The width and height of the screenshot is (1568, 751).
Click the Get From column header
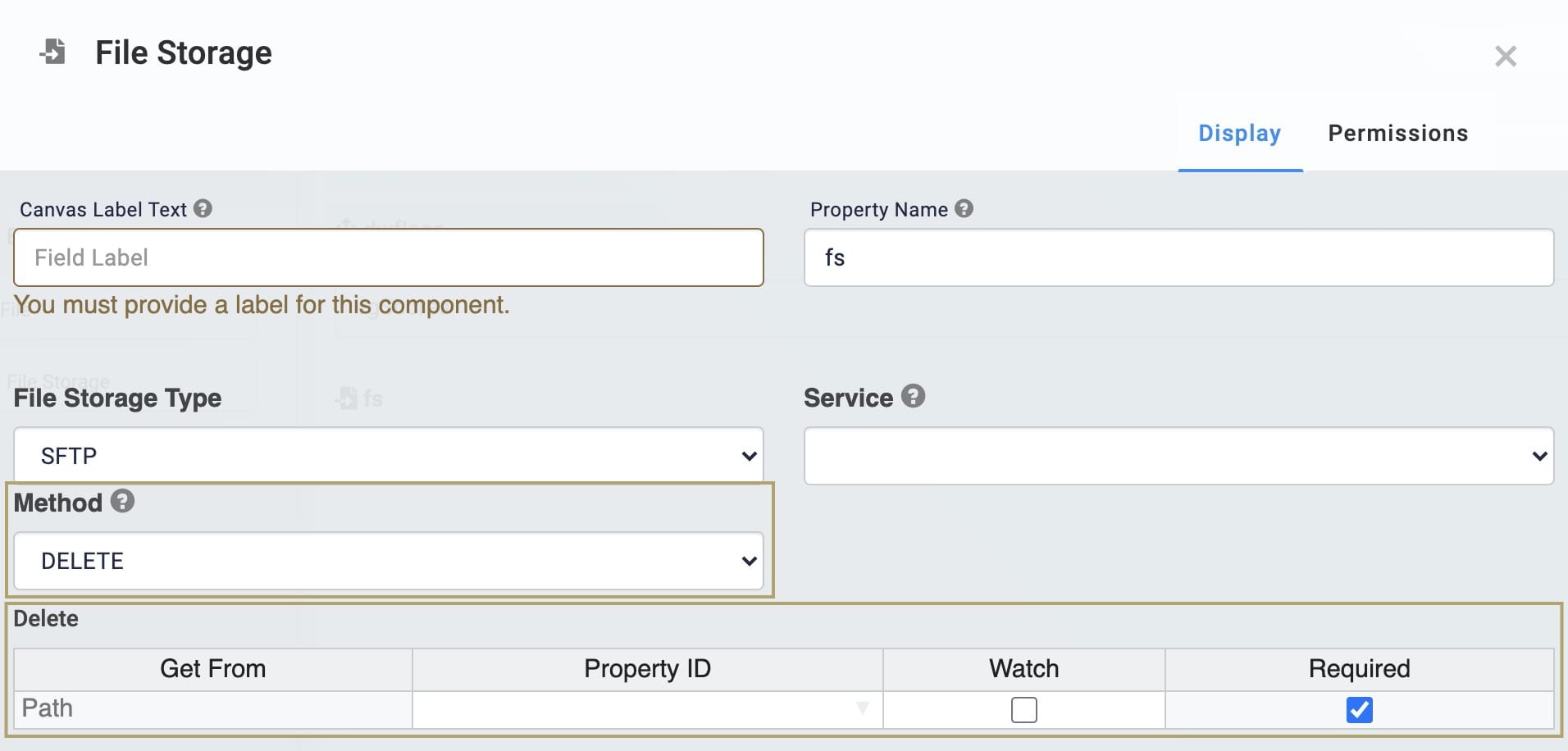click(212, 669)
